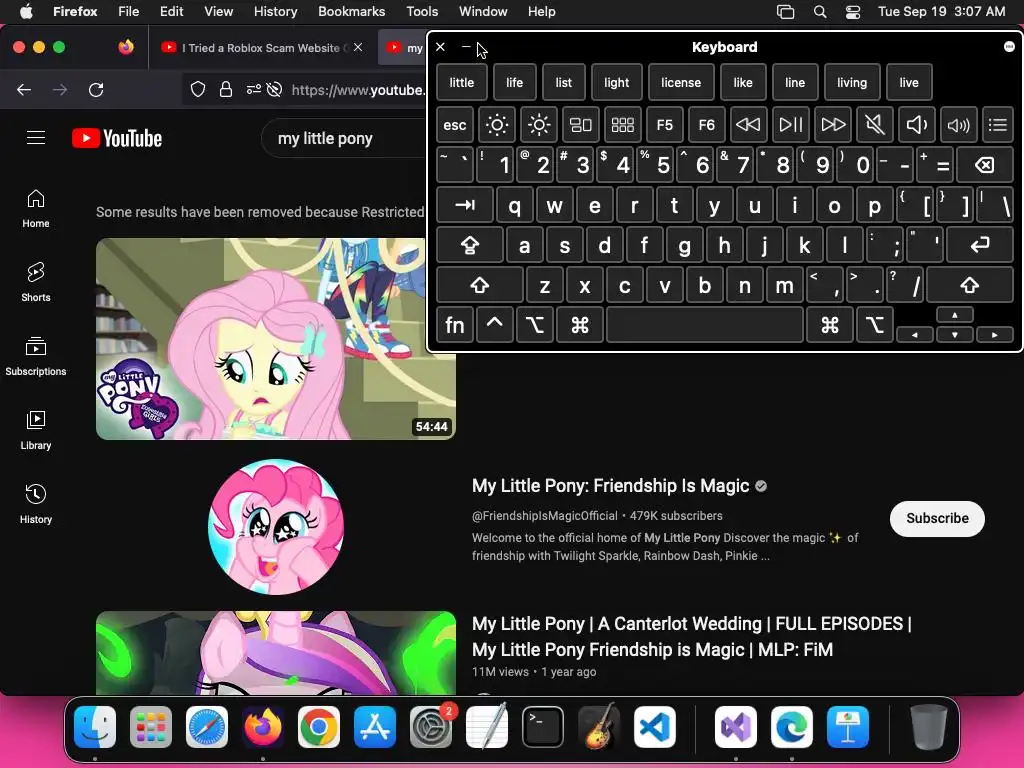This screenshot has width=1024, height=768.
Task: Toggle the right command key
Action: click(x=830, y=325)
